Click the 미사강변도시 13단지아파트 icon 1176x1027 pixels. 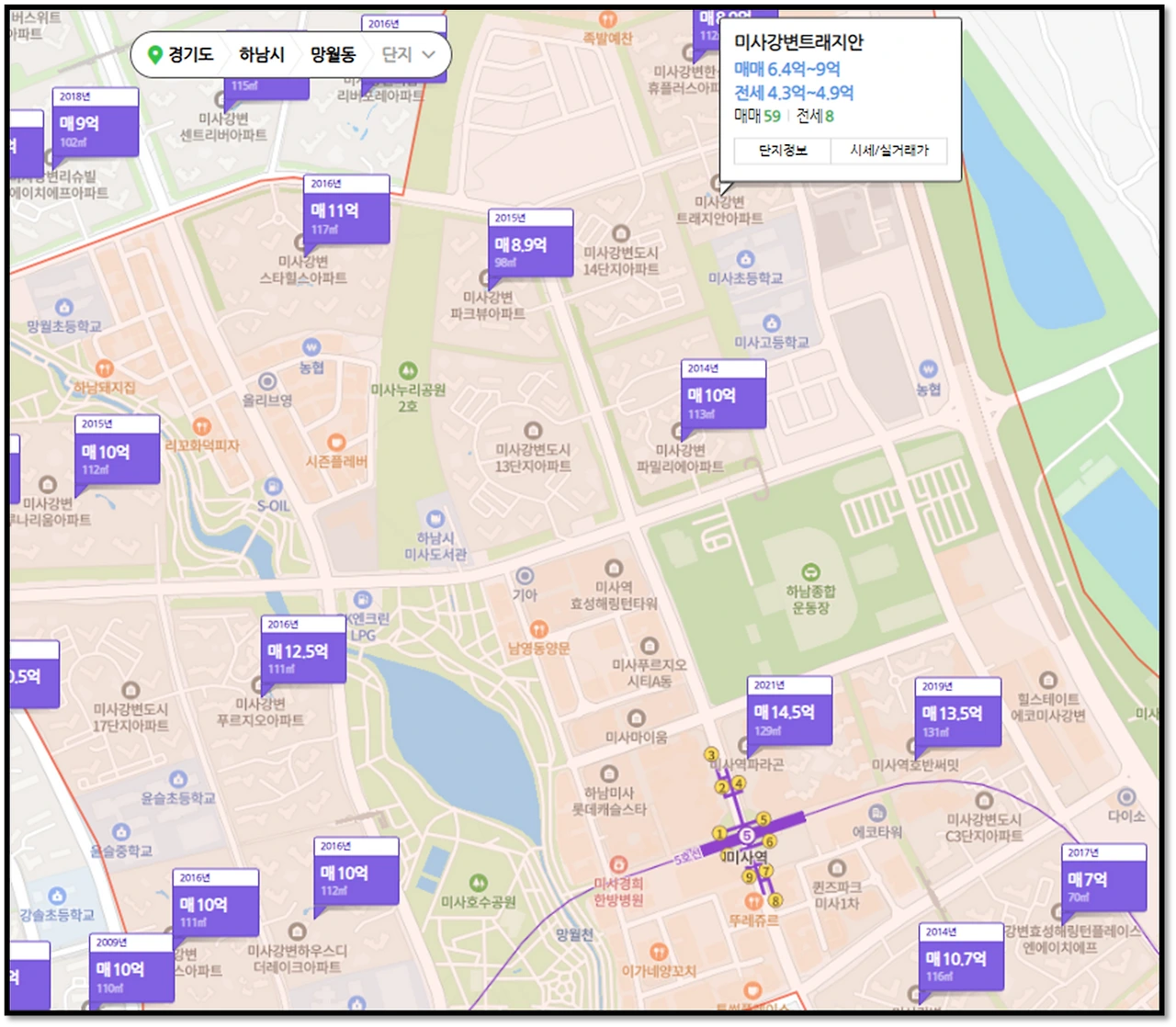pos(533,430)
